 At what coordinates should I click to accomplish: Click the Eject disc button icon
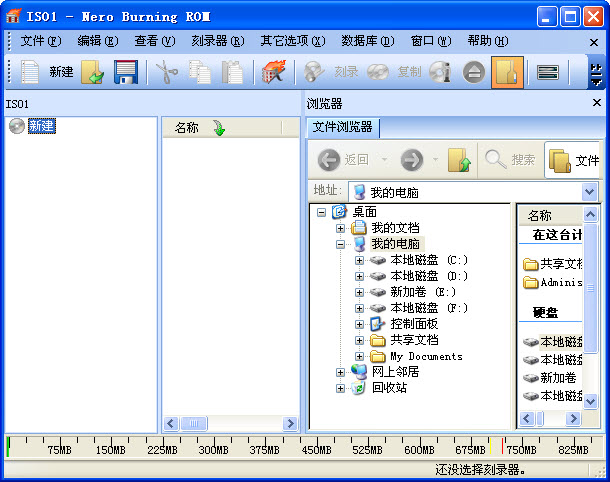(x=474, y=72)
